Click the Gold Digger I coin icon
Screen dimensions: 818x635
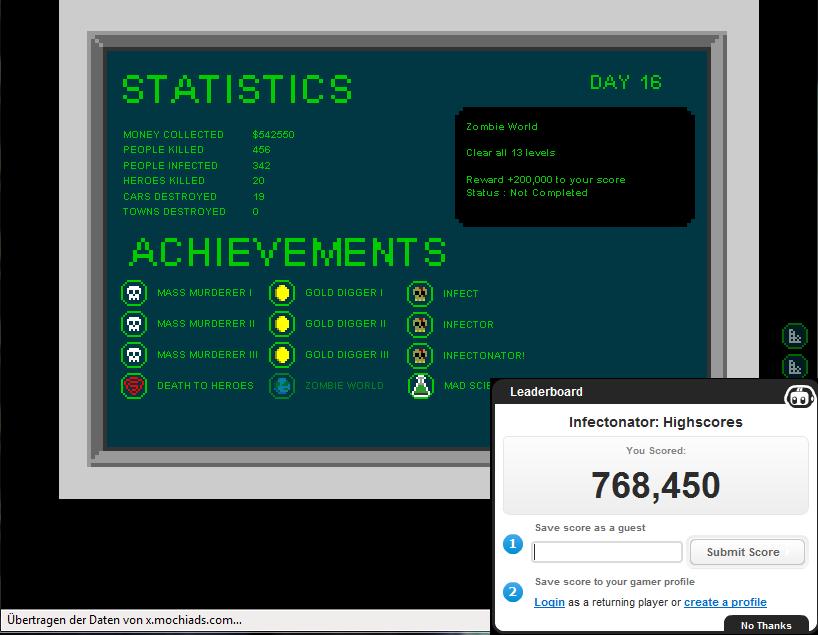[282, 293]
